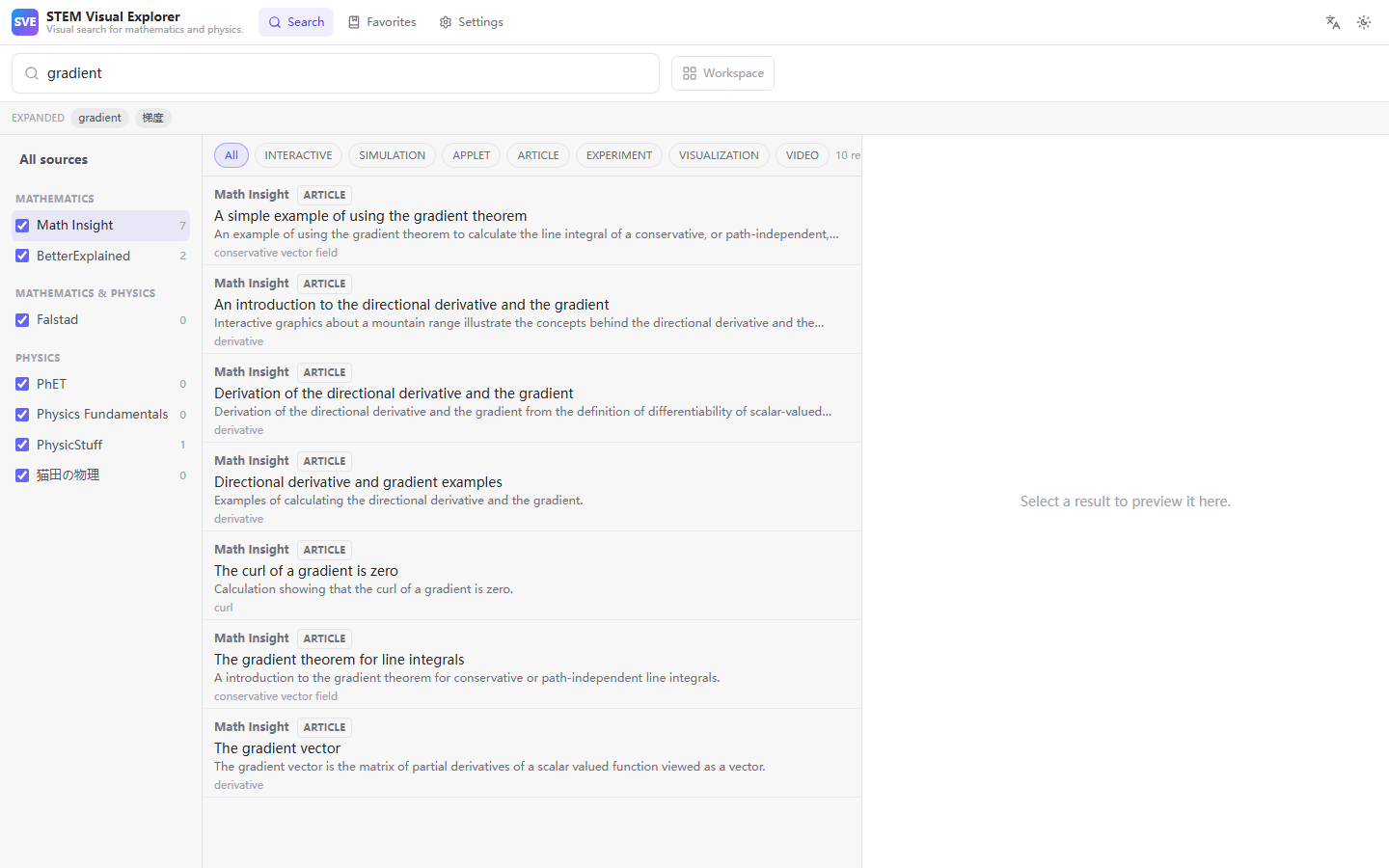Screen dimensions: 1389x868
Task: Filter results by ARTICLE type
Action: pos(538,155)
